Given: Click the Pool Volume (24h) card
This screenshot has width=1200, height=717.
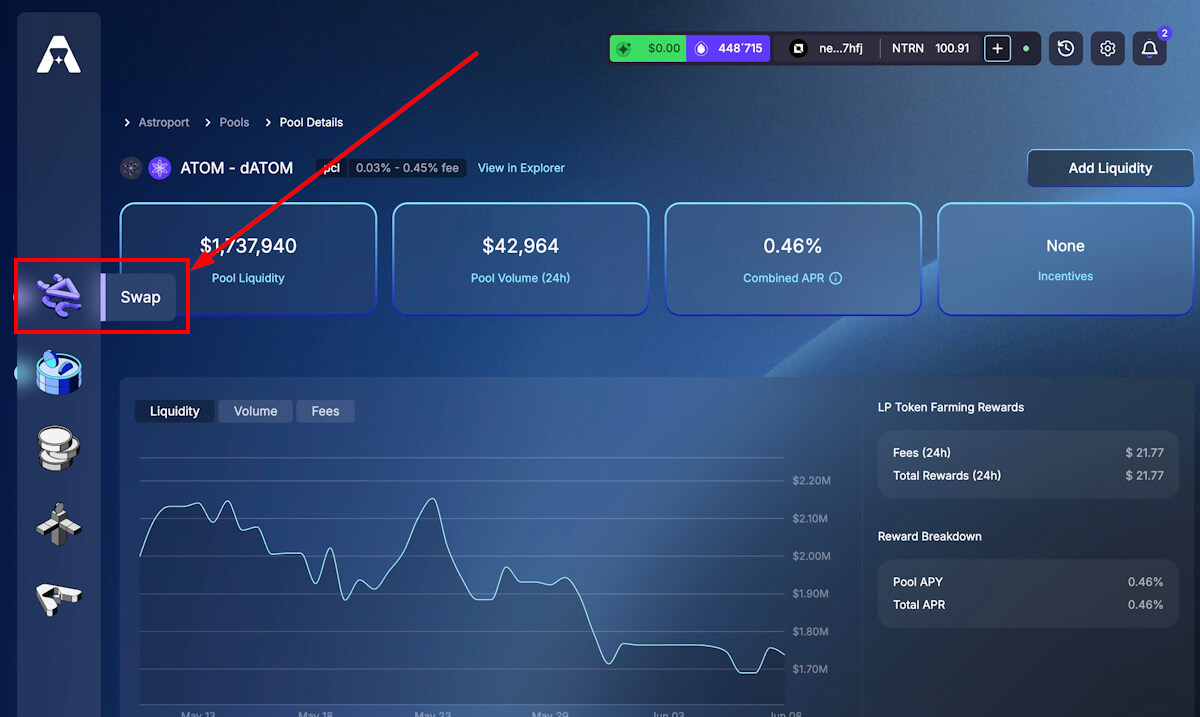Looking at the screenshot, I should [x=520, y=259].
